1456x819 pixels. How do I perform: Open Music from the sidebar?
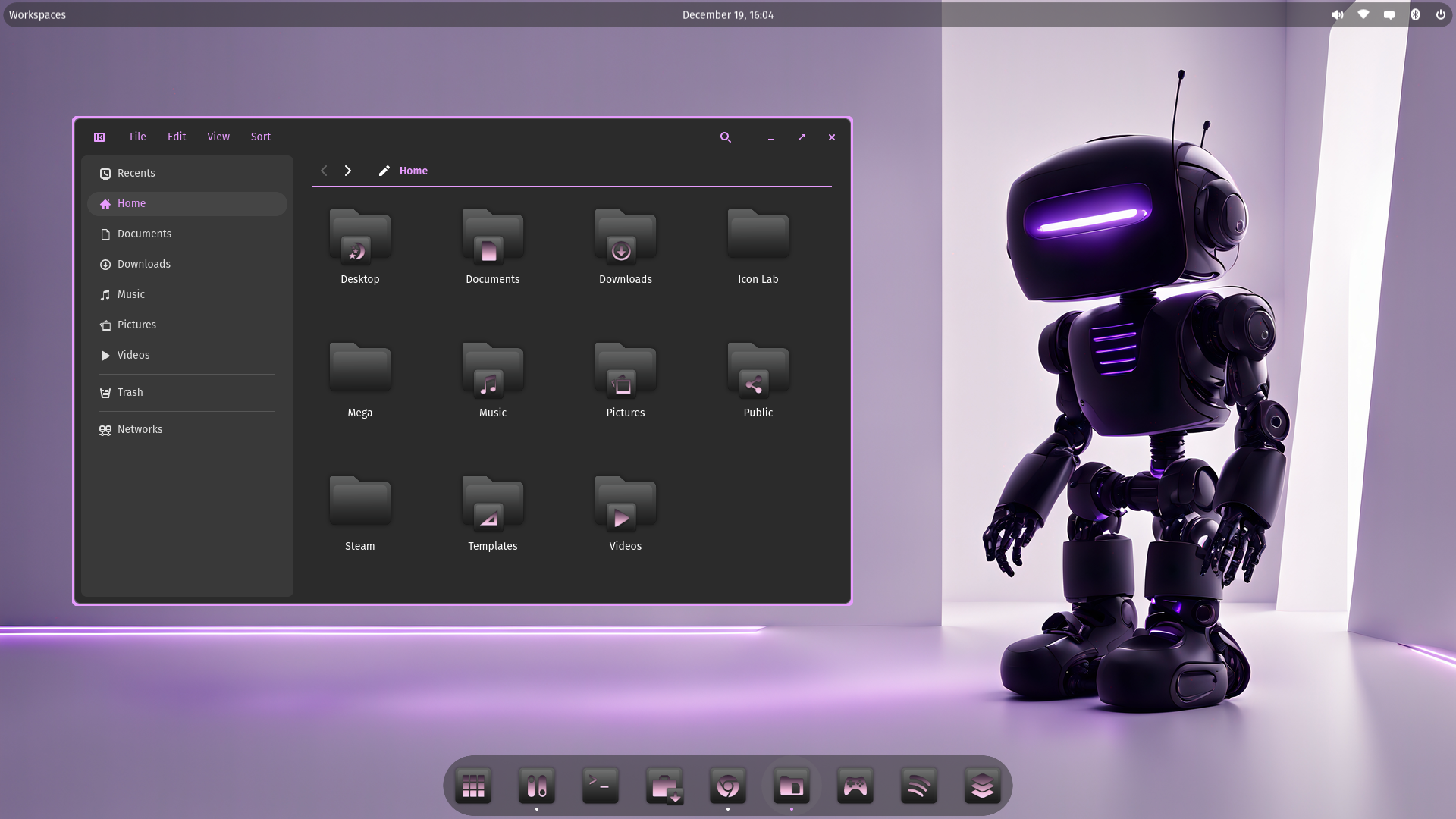click(187, 294)
